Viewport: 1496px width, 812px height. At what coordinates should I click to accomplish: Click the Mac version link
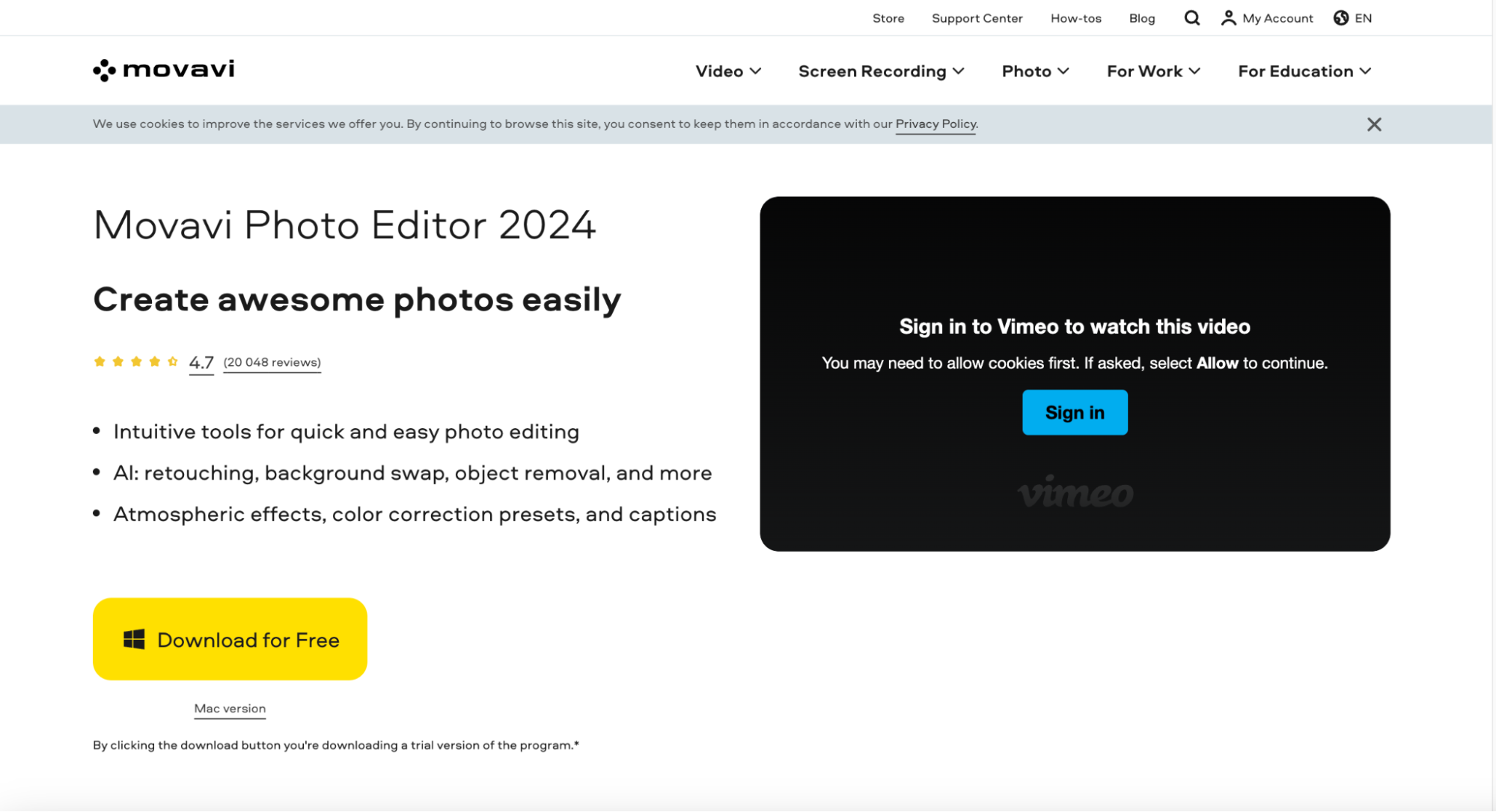(x=230, y=709)
